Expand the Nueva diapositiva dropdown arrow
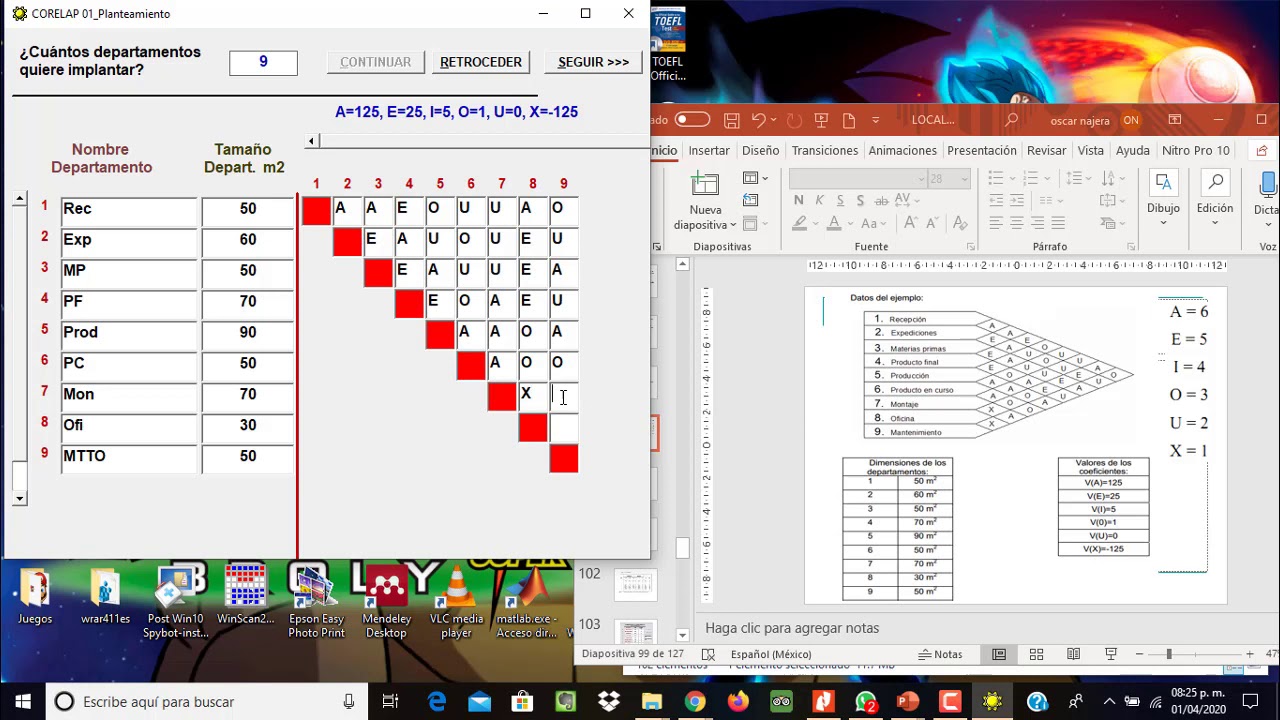 733,225
